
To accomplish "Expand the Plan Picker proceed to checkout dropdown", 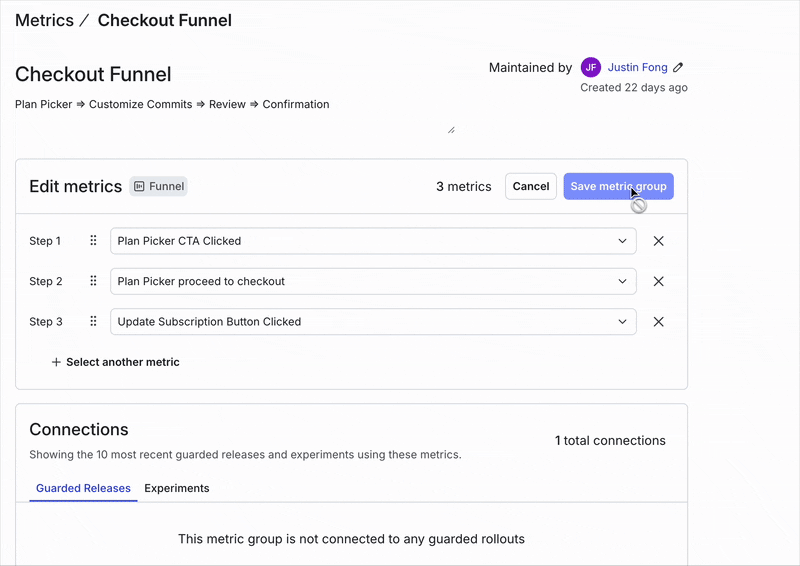I will [x=372, y=282].
